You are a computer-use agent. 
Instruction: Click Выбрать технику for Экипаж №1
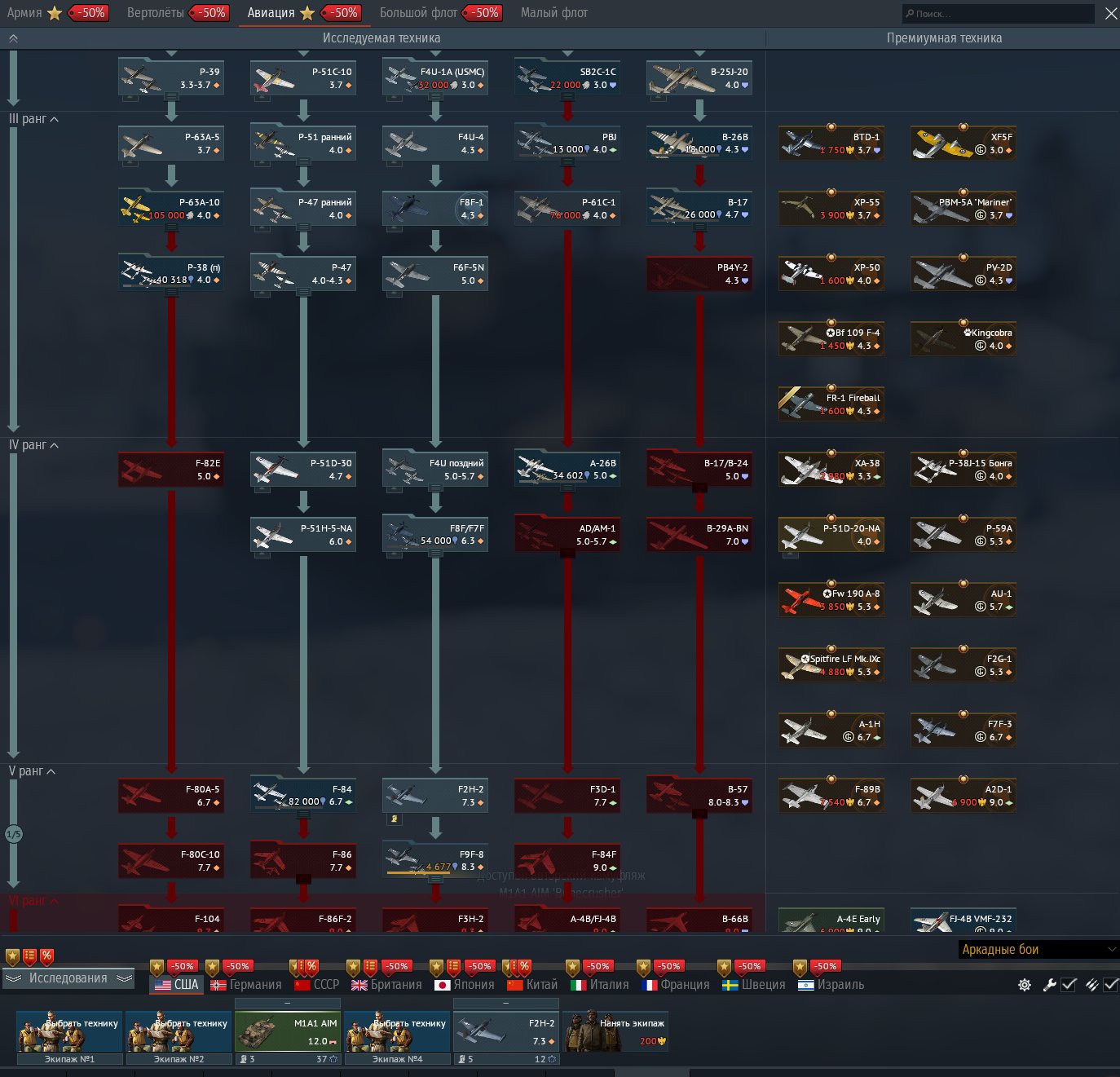point(69,1031)
